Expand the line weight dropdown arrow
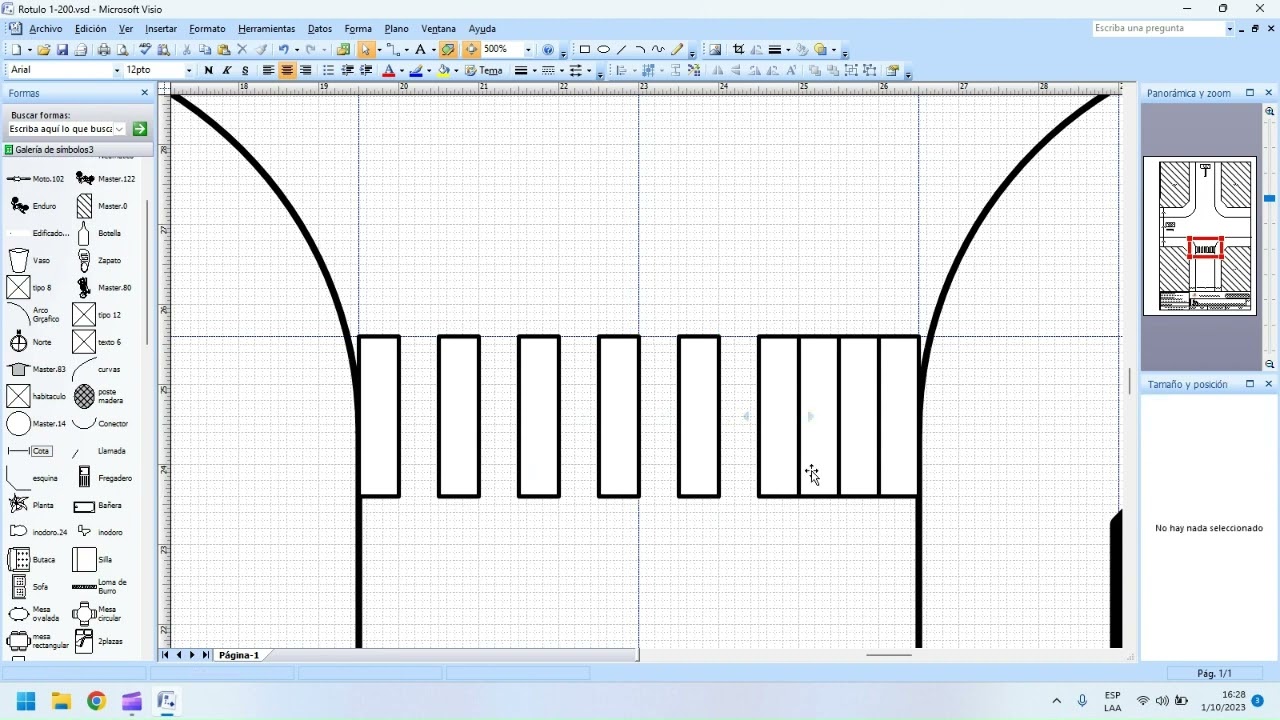The height and width of the screenshot is (720, 1280). pyautogui.click(x=534, y=70)
